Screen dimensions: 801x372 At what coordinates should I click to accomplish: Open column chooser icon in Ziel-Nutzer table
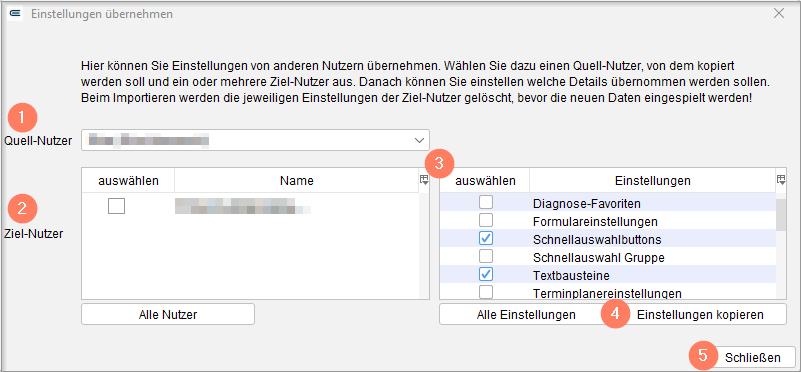424,180
